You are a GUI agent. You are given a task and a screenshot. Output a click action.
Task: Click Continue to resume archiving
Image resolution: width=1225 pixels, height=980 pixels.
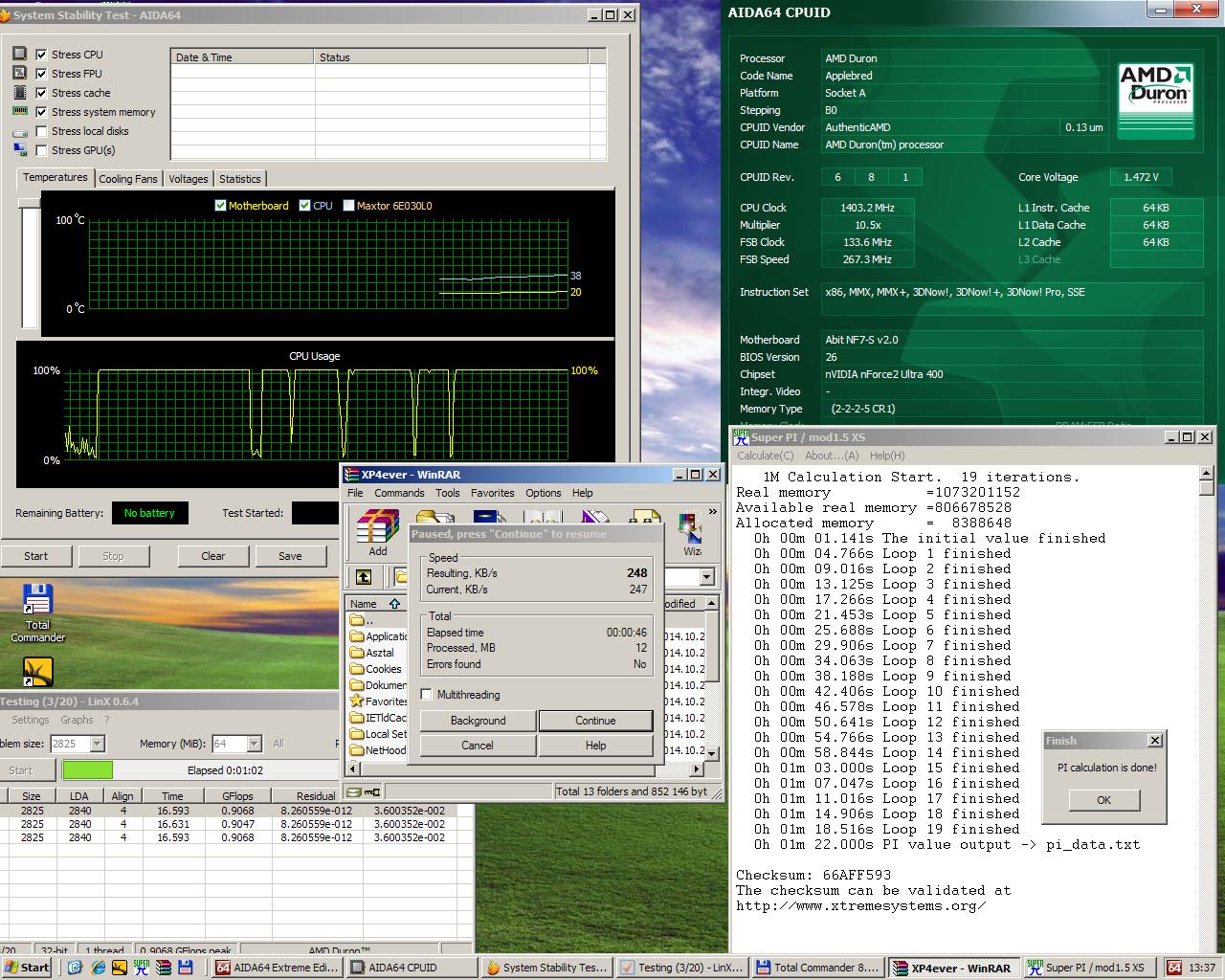point(595,721)
